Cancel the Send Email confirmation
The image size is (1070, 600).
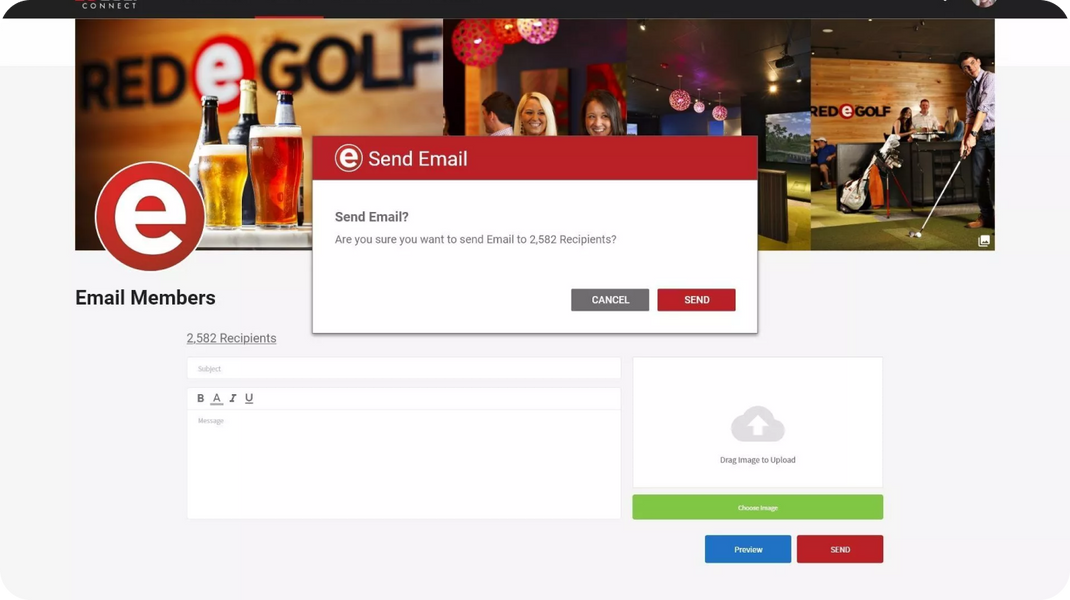click(x=610, y=299)
